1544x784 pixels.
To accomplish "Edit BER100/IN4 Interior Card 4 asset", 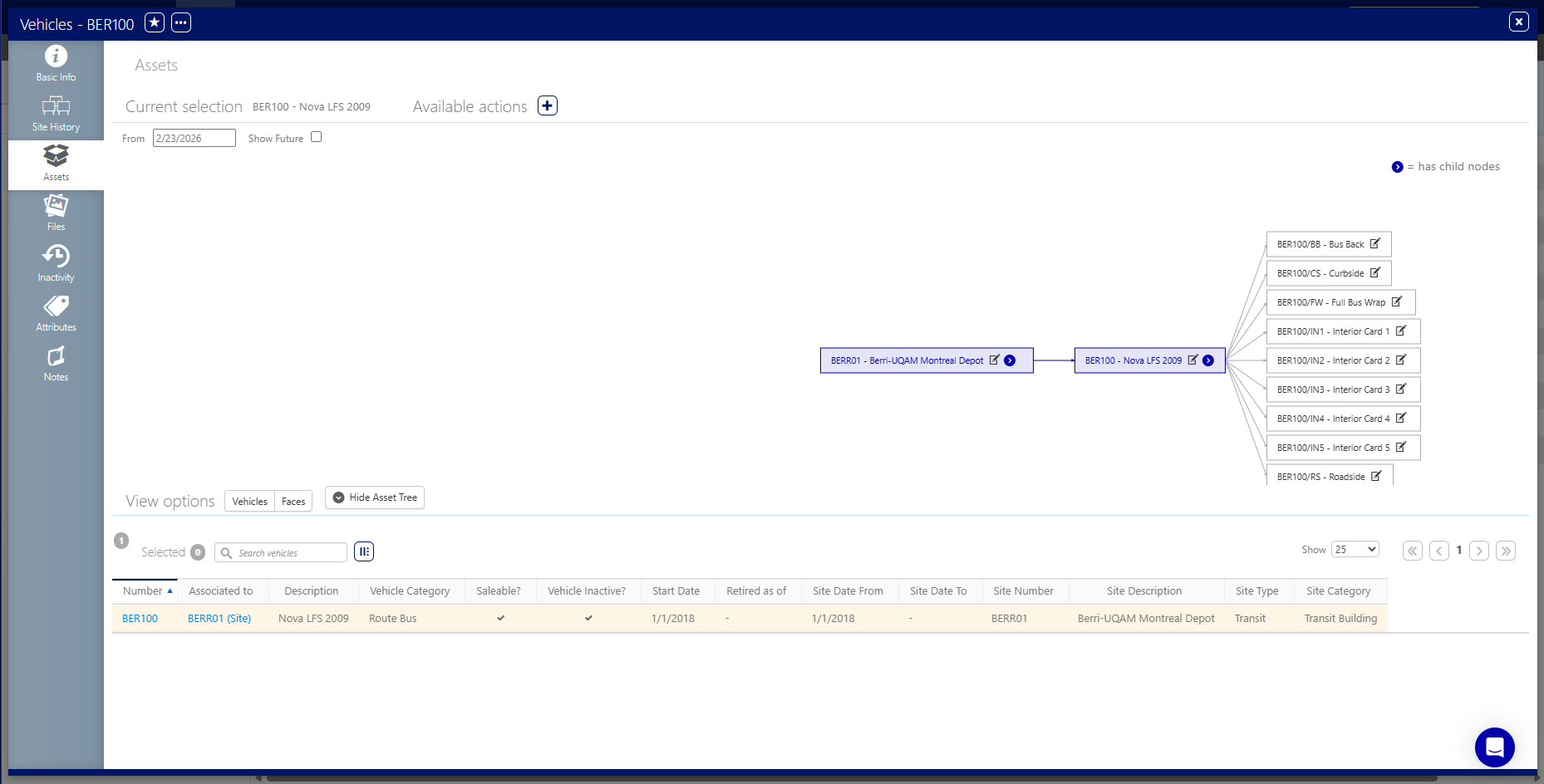I will point(1400,418).
